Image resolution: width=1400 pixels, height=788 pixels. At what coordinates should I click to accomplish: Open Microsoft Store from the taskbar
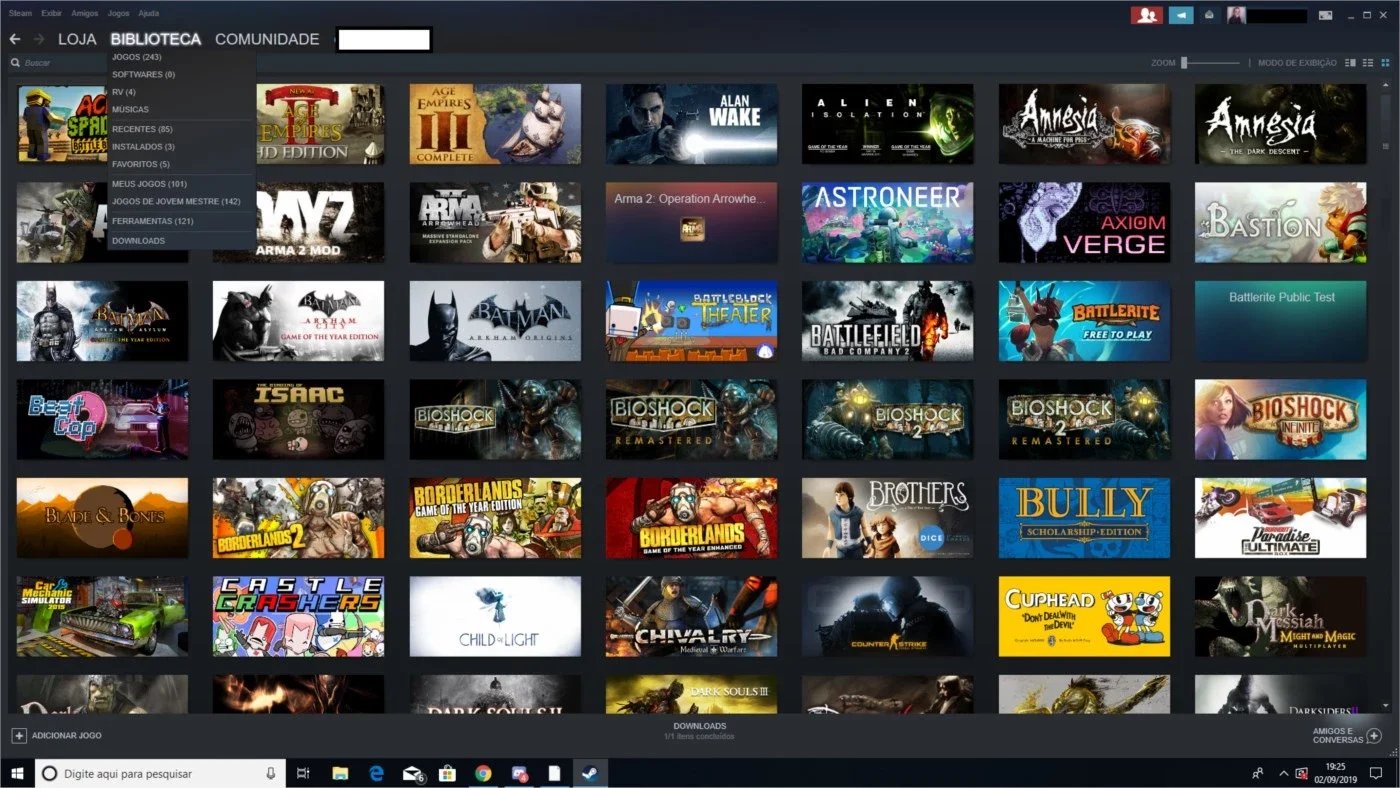[448, 773]
